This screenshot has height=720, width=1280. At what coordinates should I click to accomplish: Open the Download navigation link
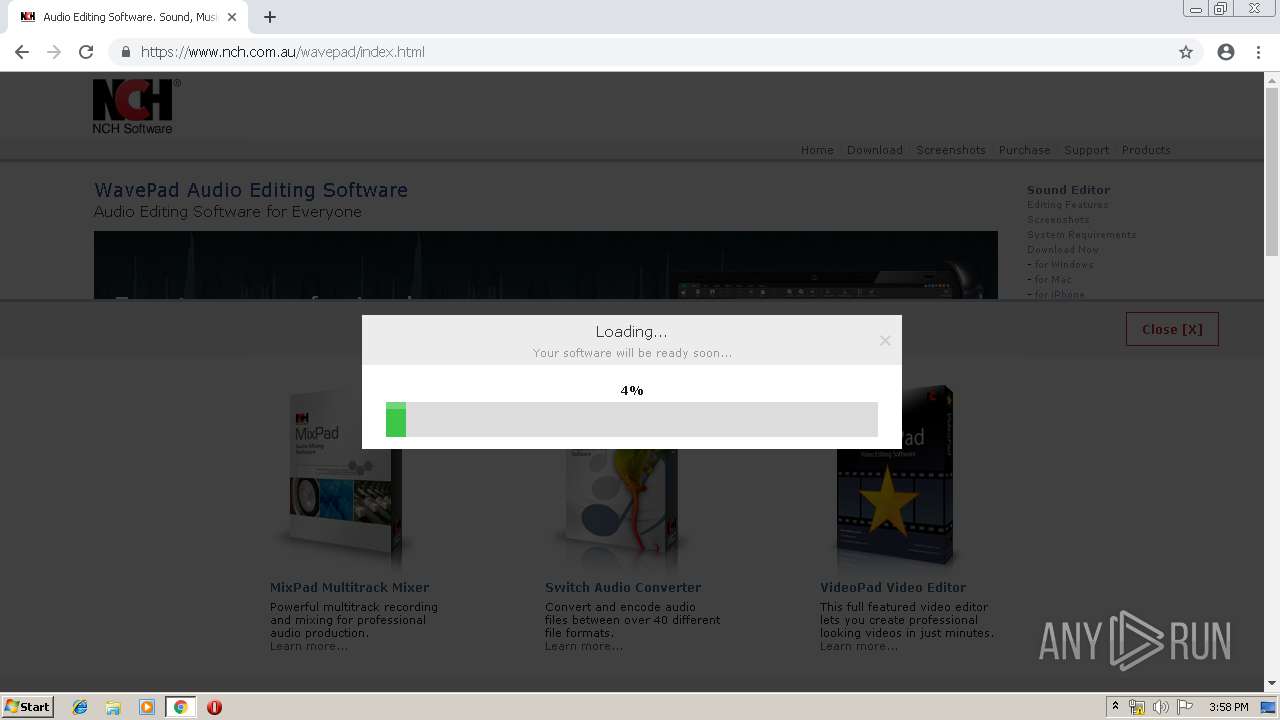[875, 150]
